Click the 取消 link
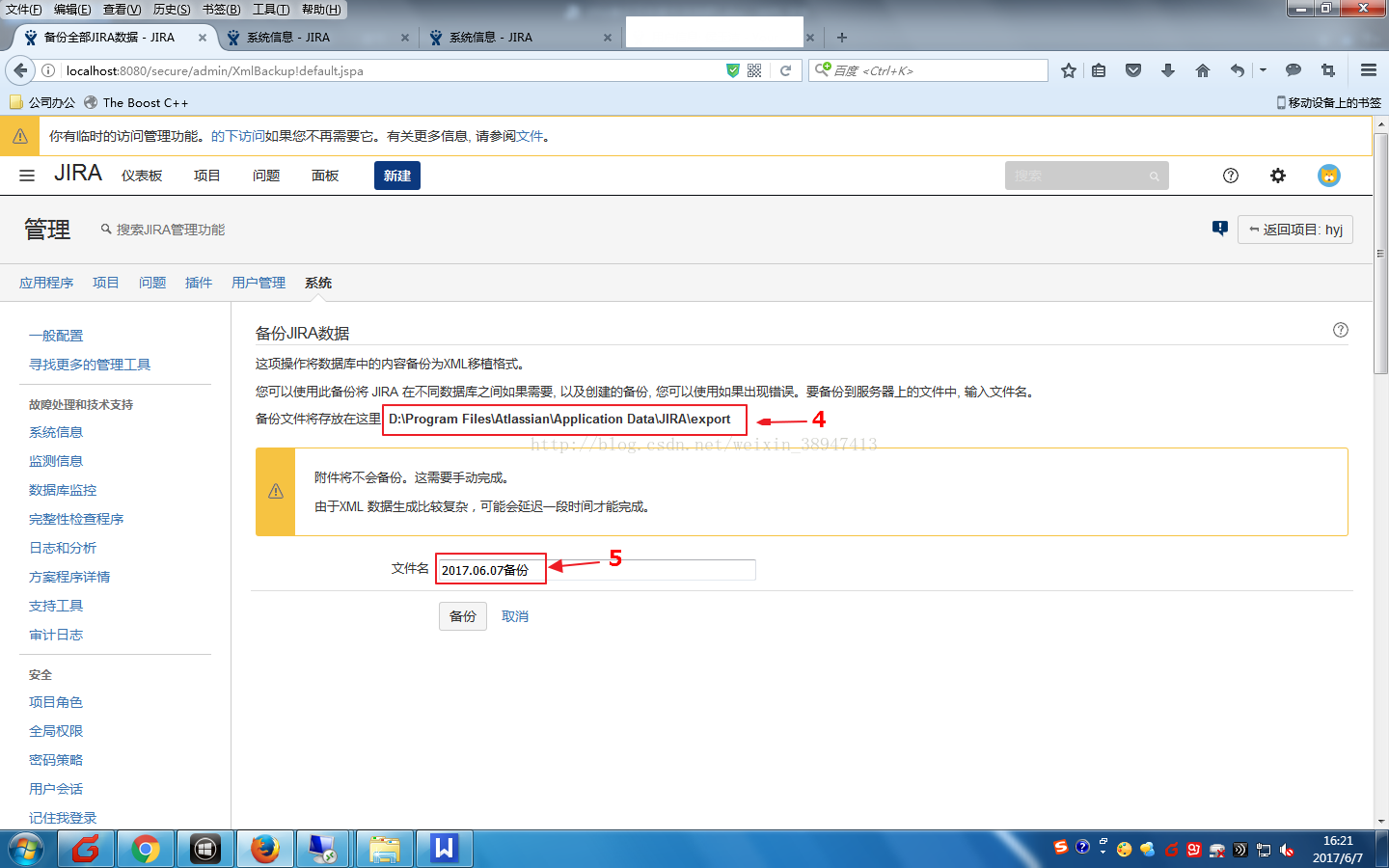Screen dimensions: 1389x868 (515, 616)
